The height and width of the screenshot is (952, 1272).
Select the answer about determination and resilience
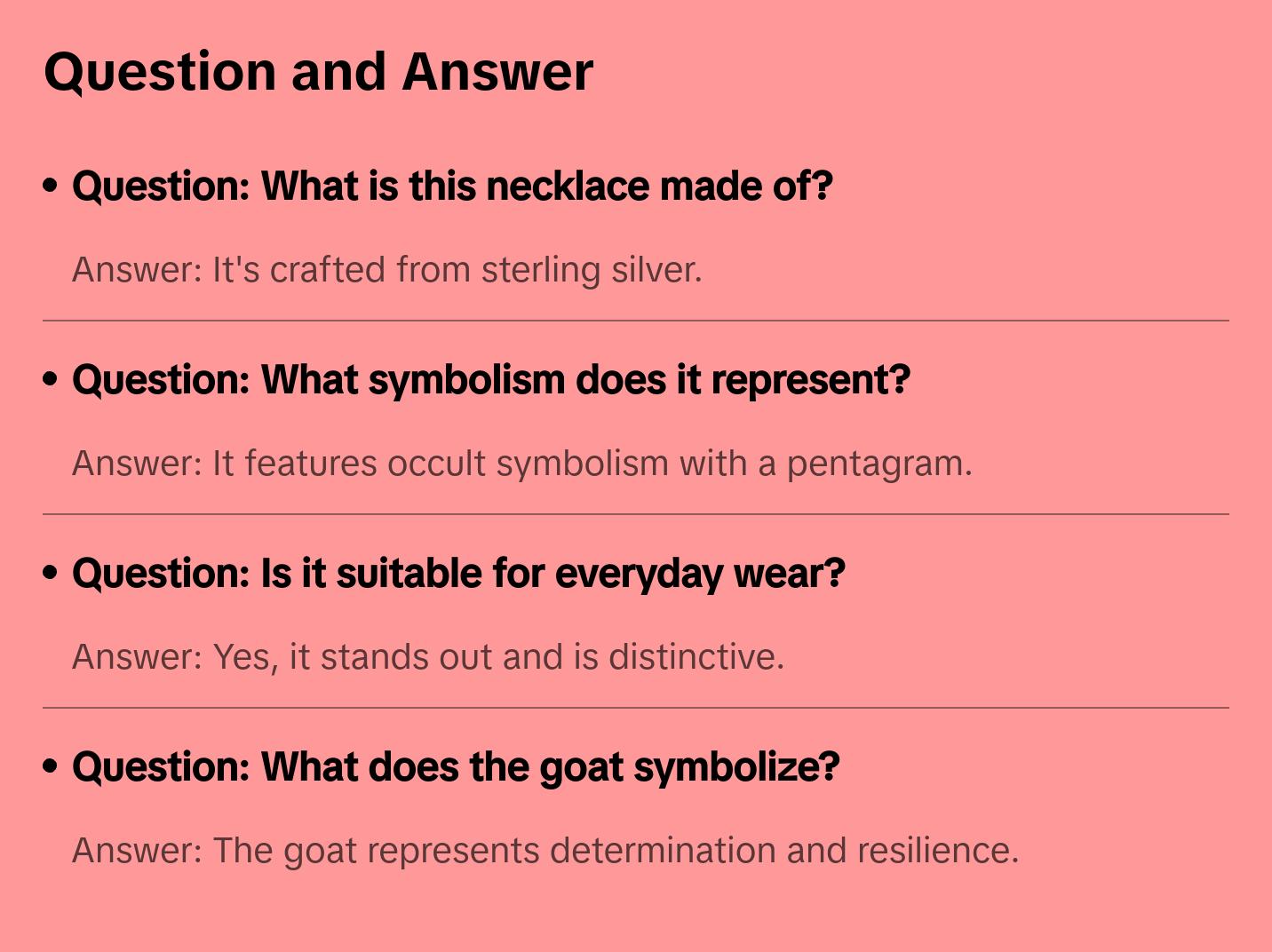[545, 851]
